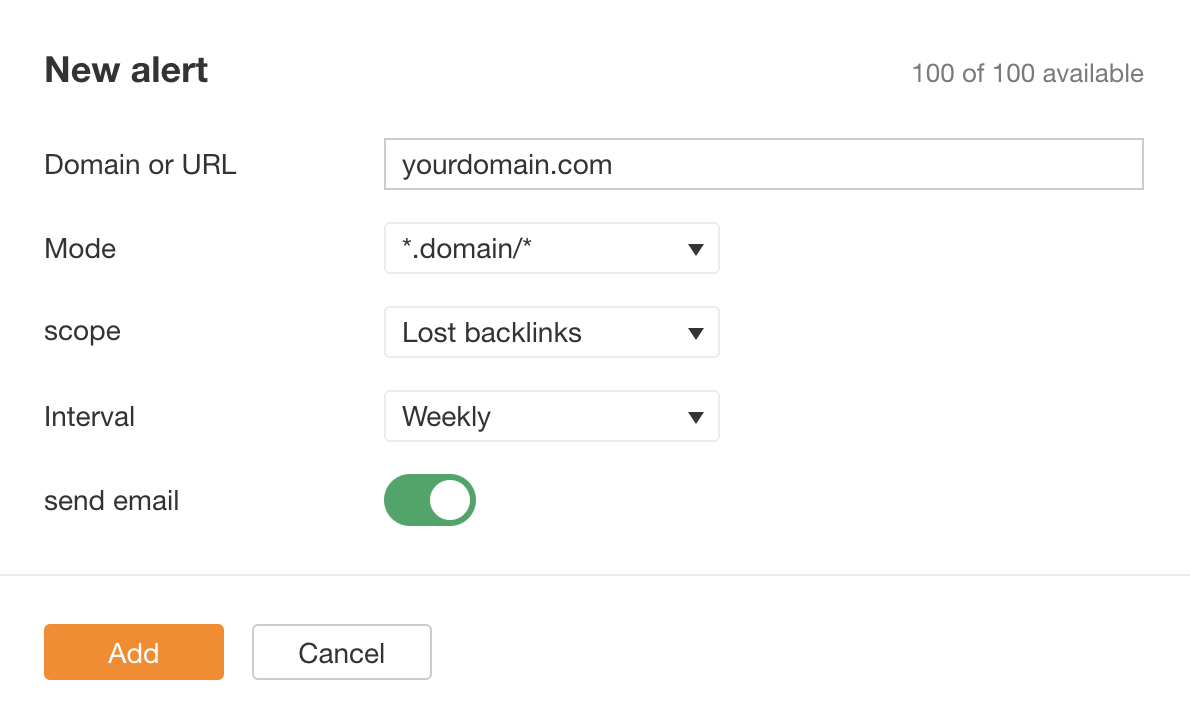The height and width of the screenshot is (728, 1190).
Task: Click the "New alert" dialog heading
Action: point(126,70)
